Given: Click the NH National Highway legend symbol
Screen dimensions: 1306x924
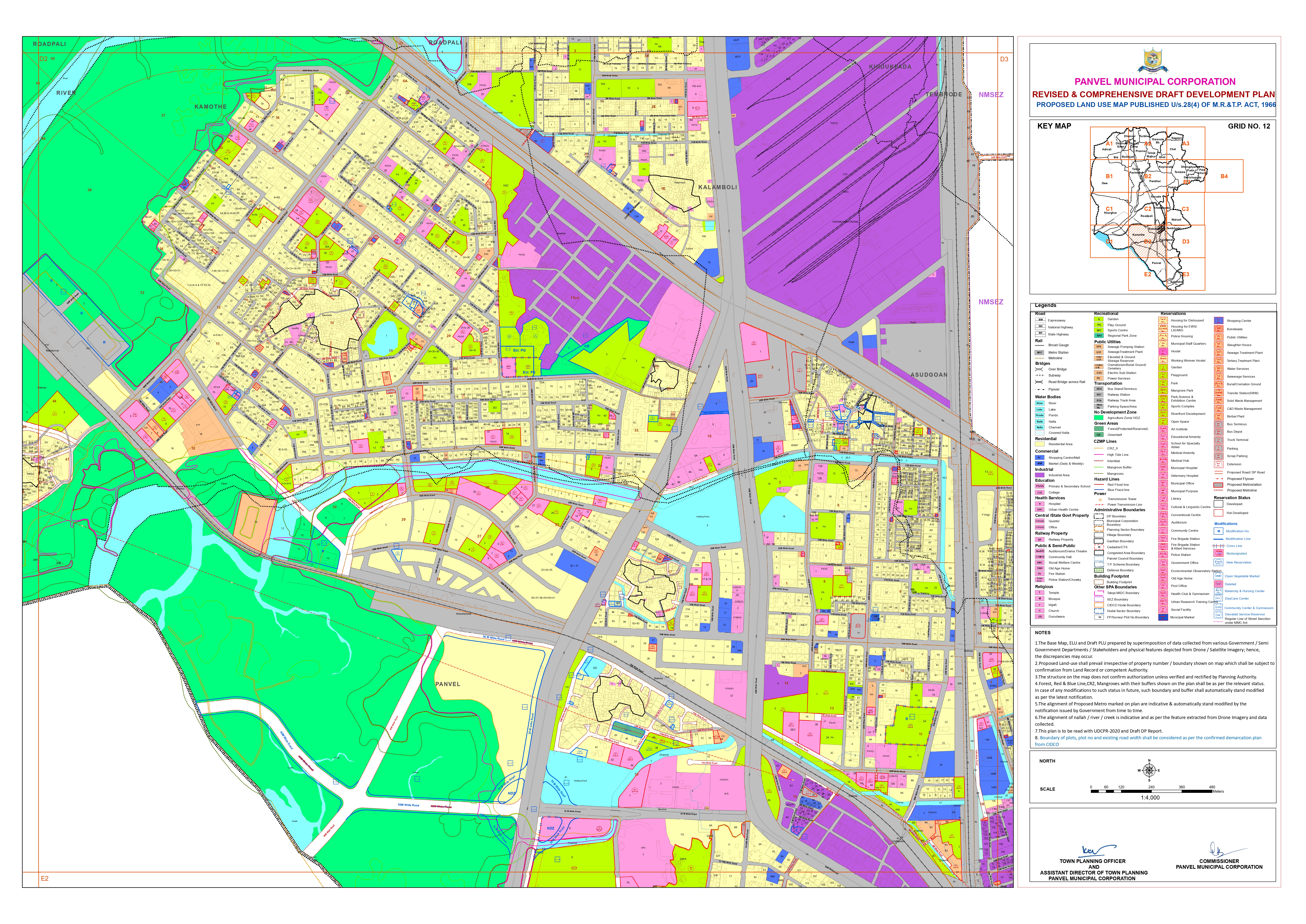Looking at the screenshot, I should click(1040, 327).
